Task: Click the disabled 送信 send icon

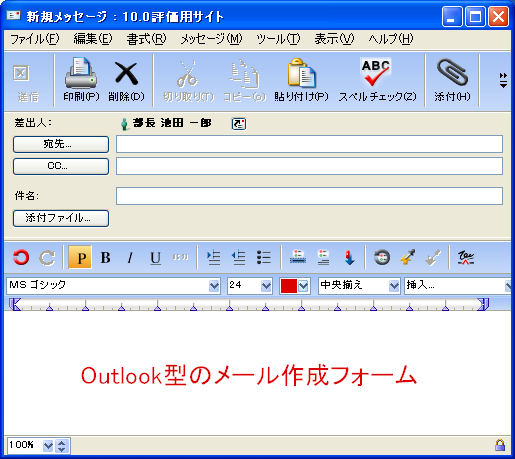Action: coord(21,73)
